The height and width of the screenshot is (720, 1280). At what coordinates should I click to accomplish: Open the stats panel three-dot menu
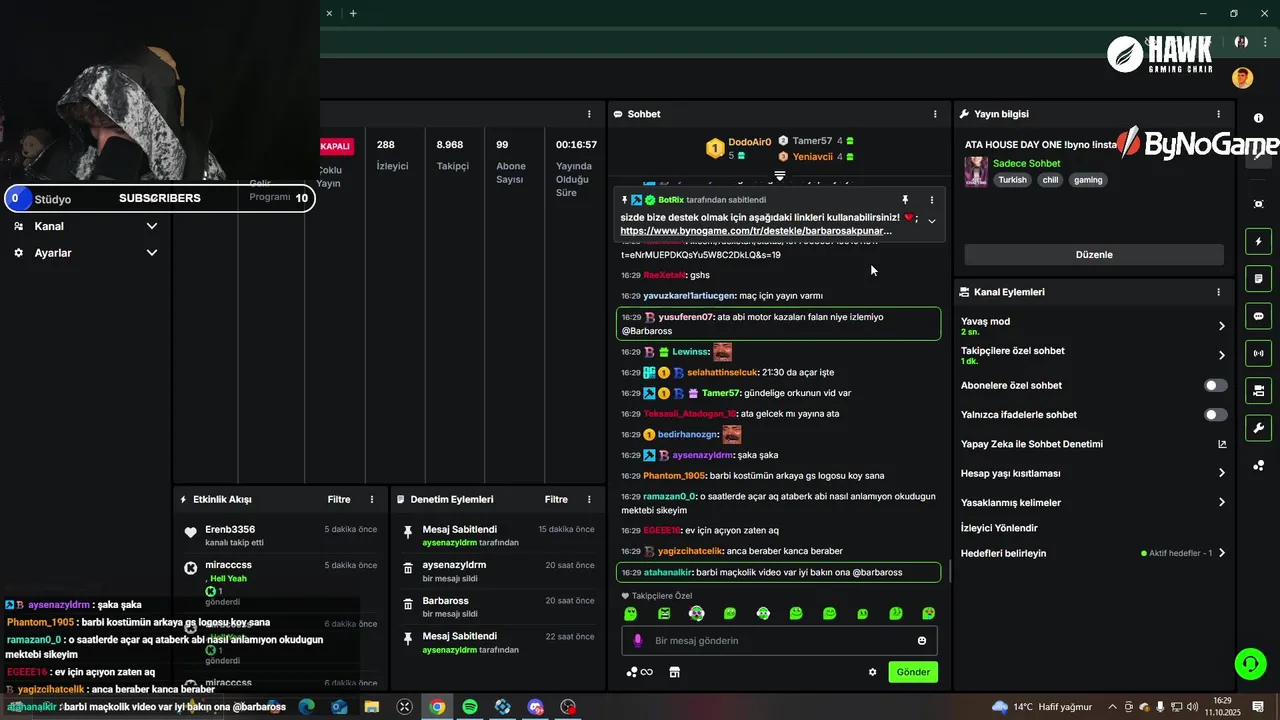[589, 114]
